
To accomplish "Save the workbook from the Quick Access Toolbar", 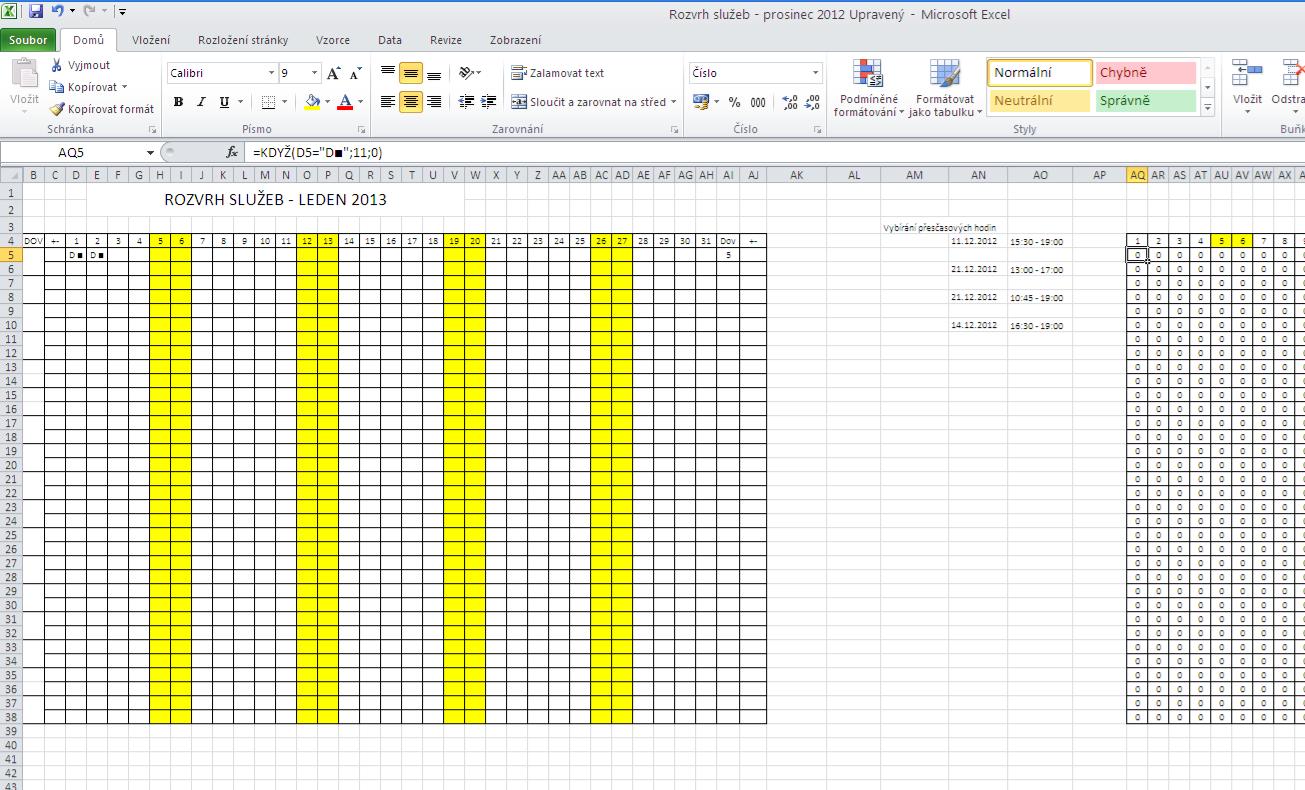I will pyautogui.click(x=36, y=12).
